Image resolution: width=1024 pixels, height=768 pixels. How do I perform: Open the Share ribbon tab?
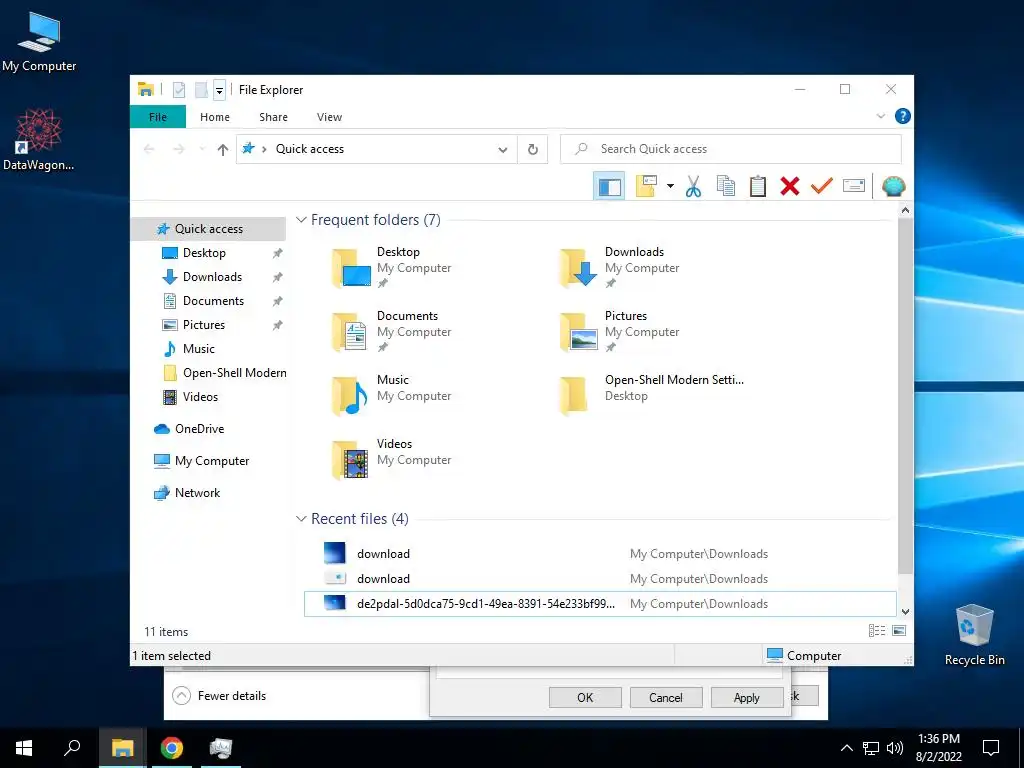pyautogui.click(x=273, y=117)
